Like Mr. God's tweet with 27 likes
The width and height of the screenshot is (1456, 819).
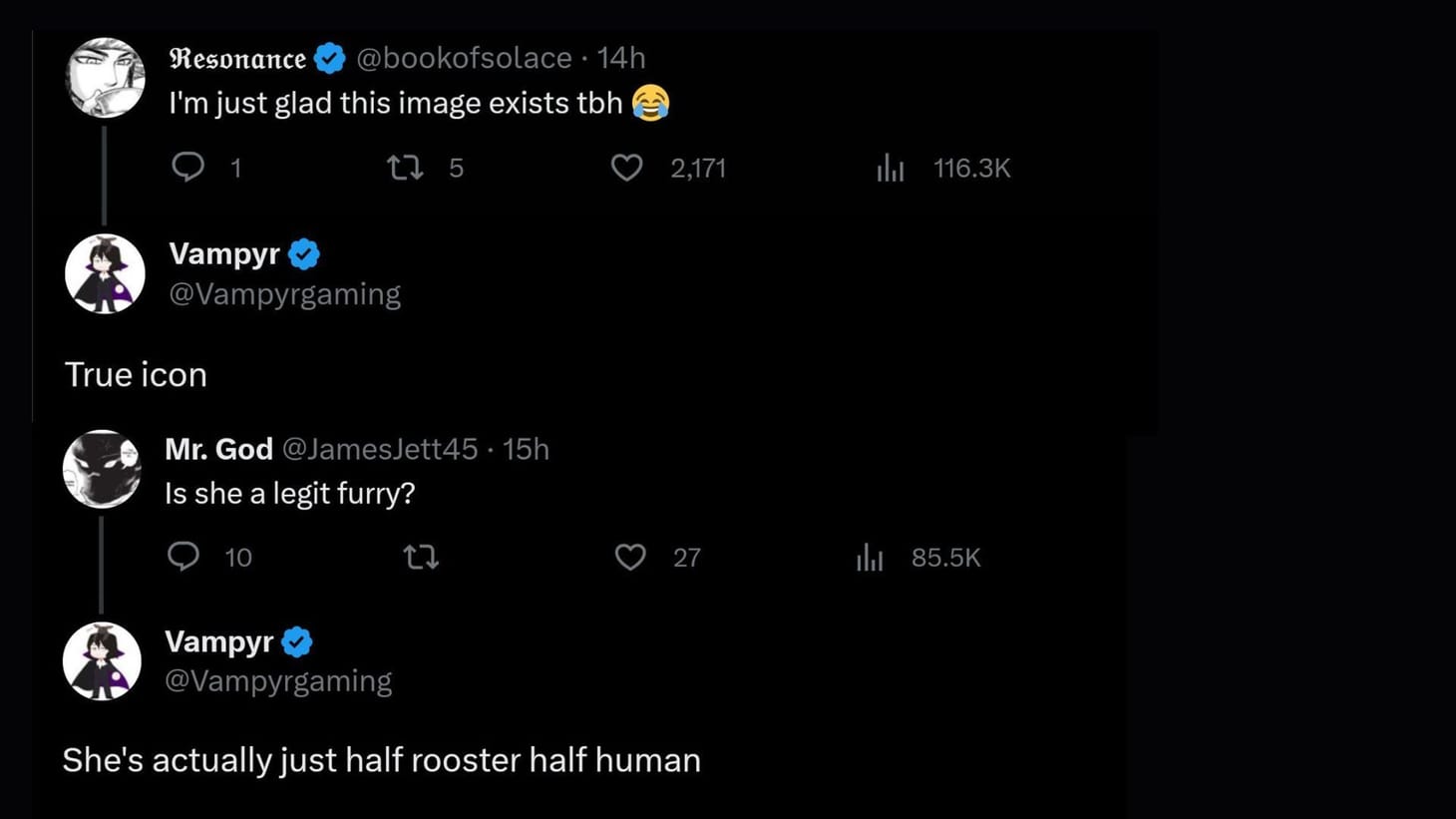pos(629,557)
